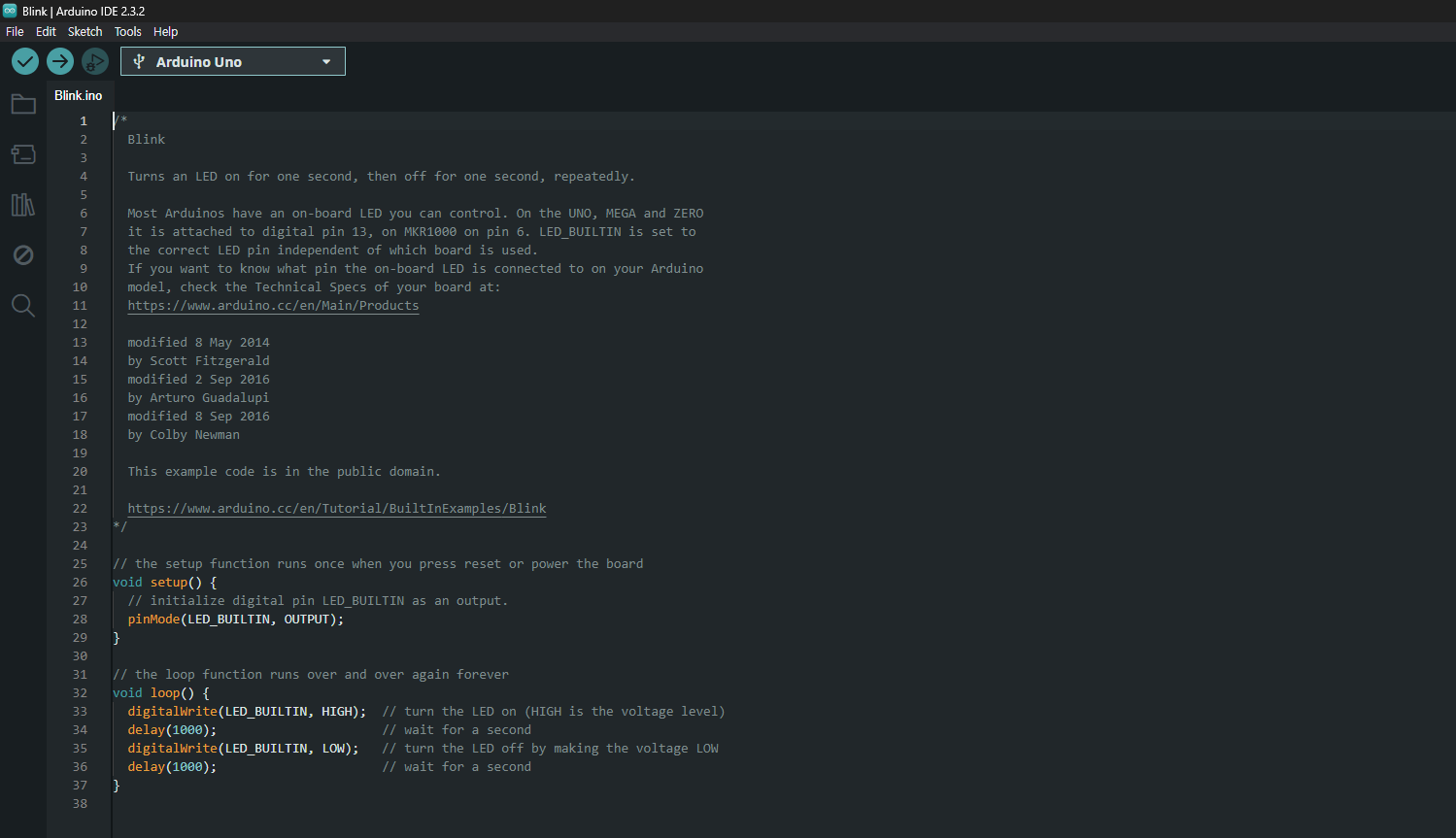Follow the arduino.cc Main/Products link
The height and width of the screenshot is (838, 1456).
pyautogui.click(x=273, y=305)
